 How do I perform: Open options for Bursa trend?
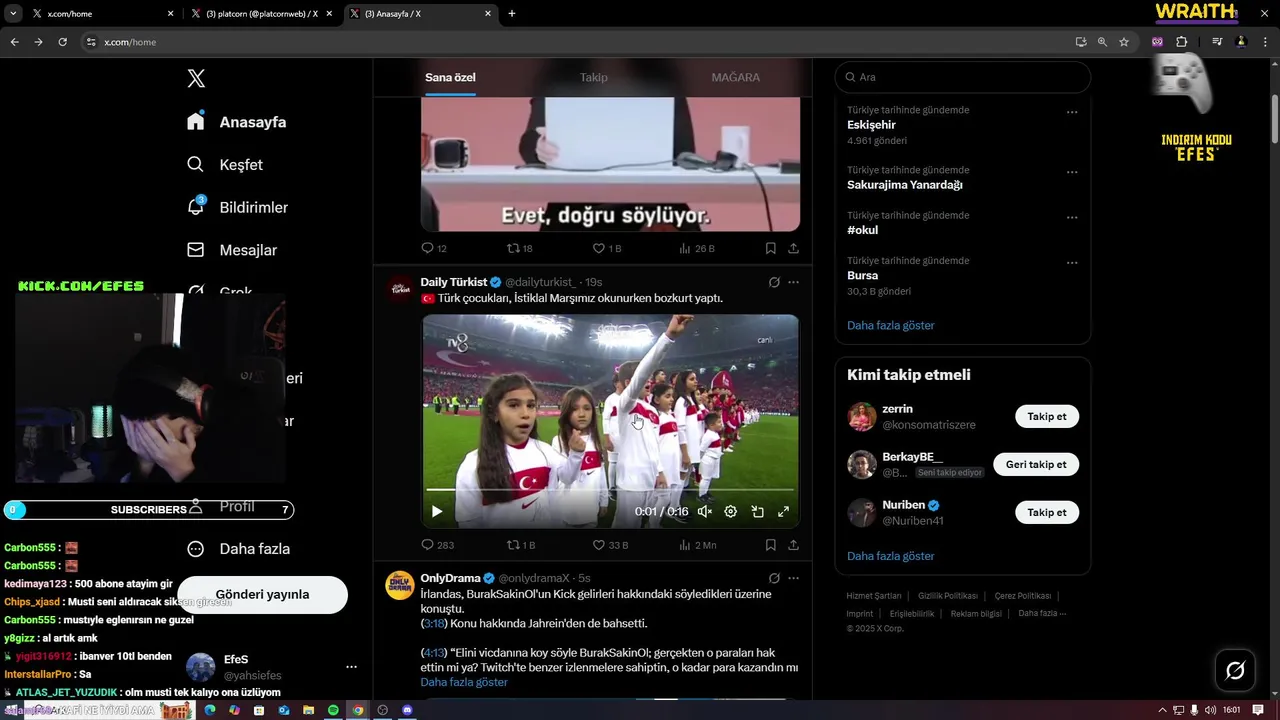pyautogui.click(x=1072, y=263)
